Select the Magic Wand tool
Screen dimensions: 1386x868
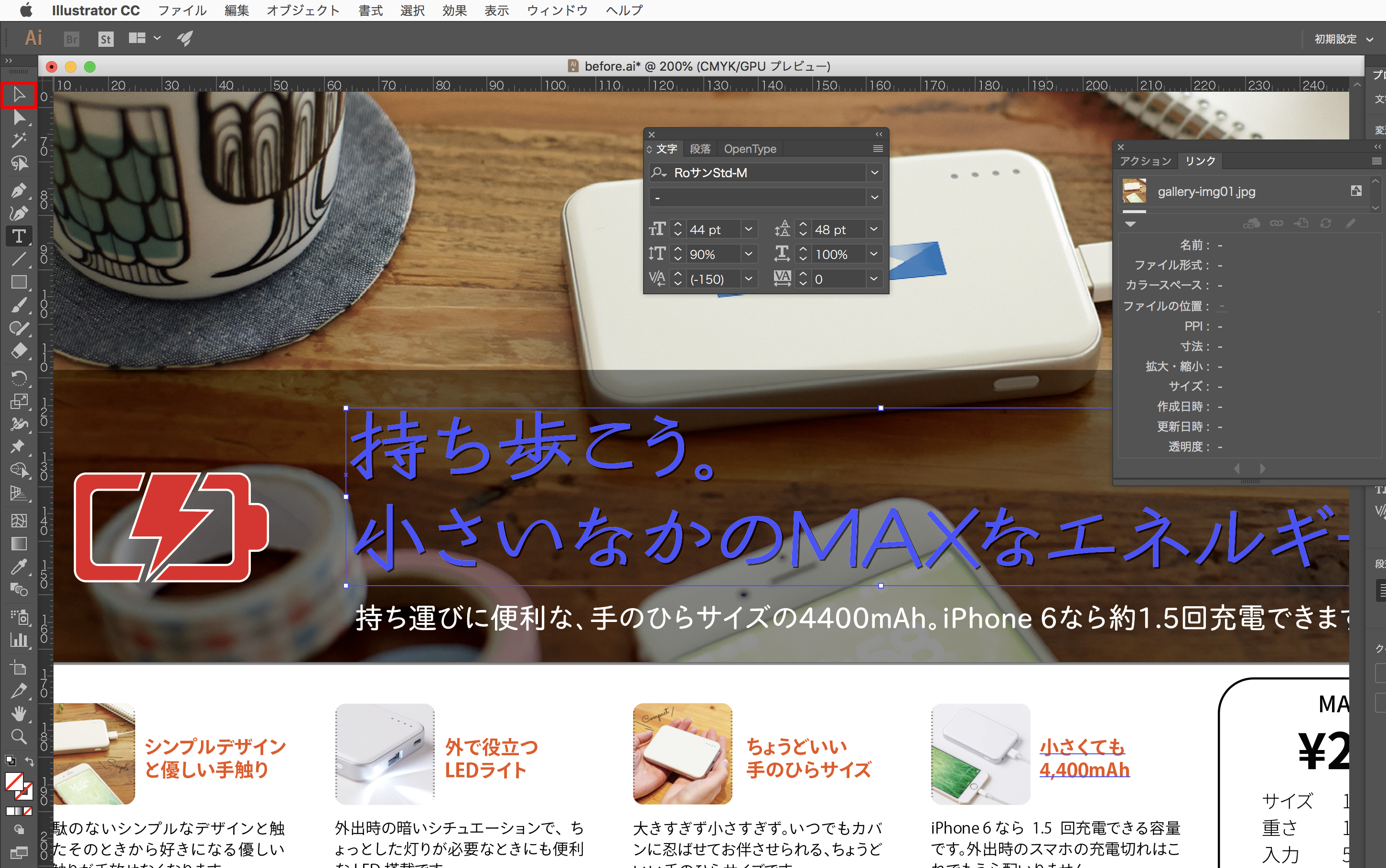pos(18,140)
